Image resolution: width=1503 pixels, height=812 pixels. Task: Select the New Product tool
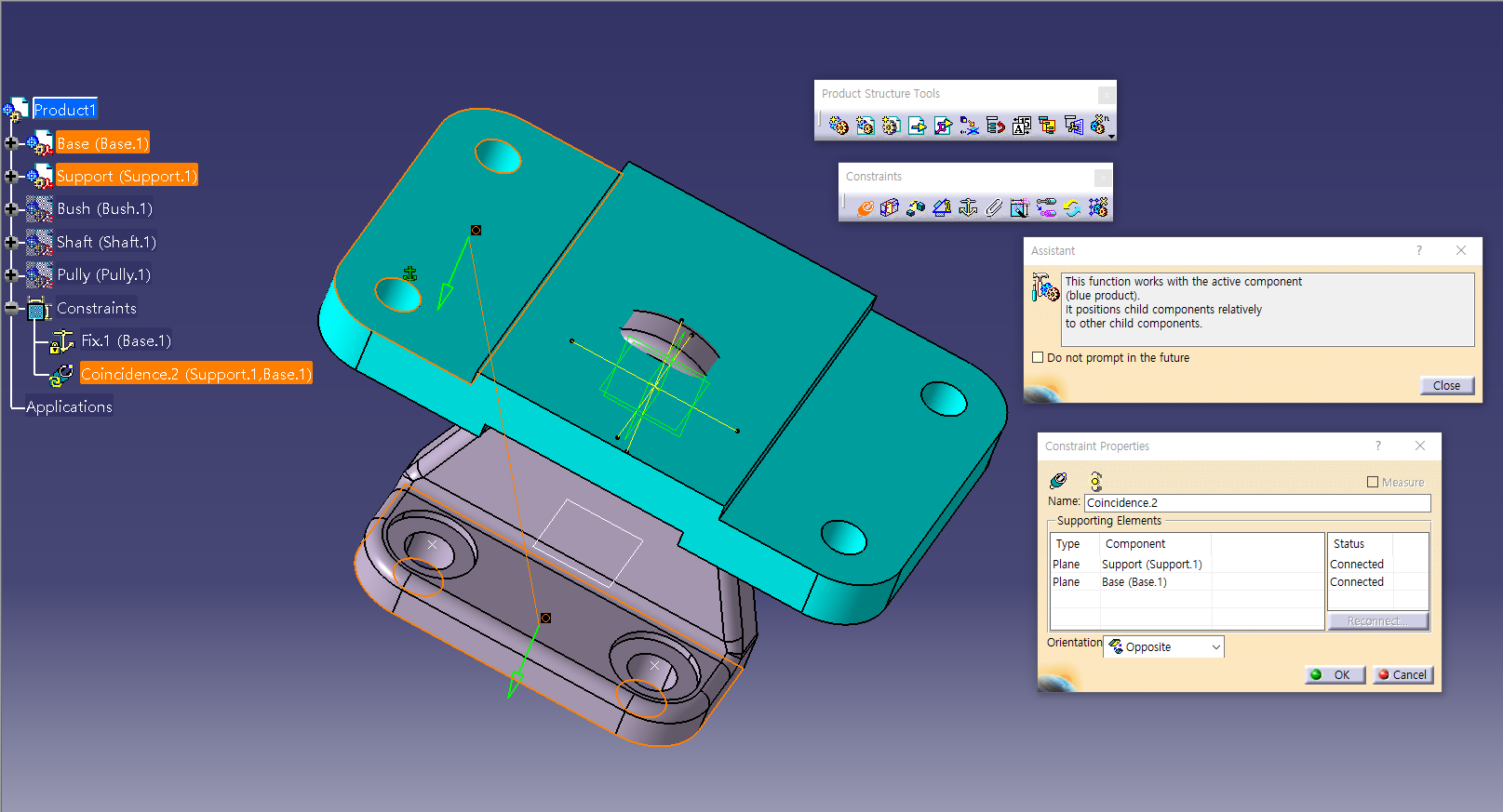tap(865, 126)
